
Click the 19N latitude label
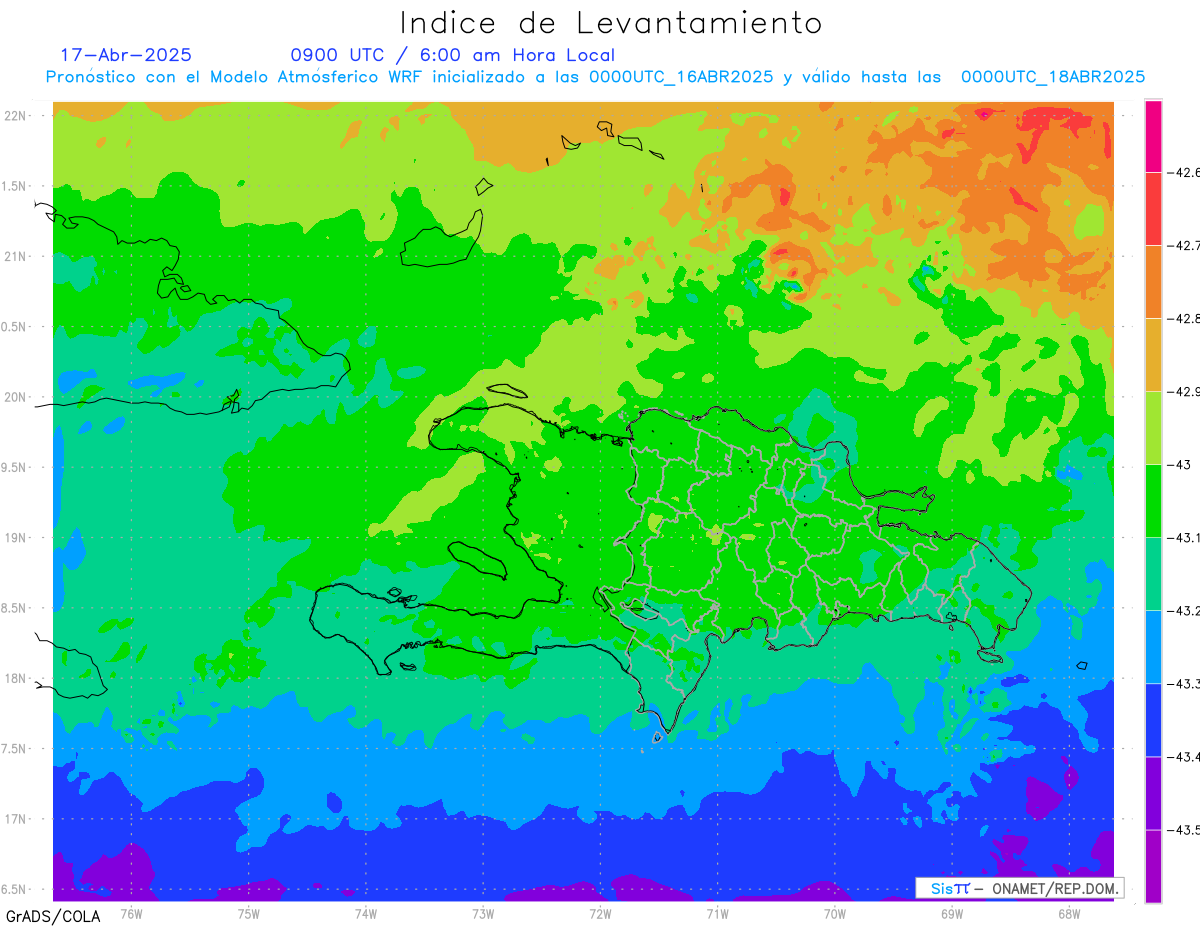click(x=16, y=538)
